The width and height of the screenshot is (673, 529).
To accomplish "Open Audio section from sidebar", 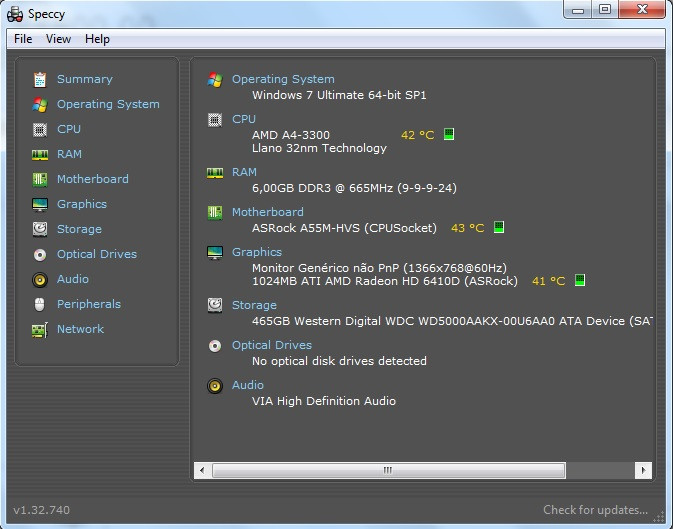I will [x=73, y=279].
